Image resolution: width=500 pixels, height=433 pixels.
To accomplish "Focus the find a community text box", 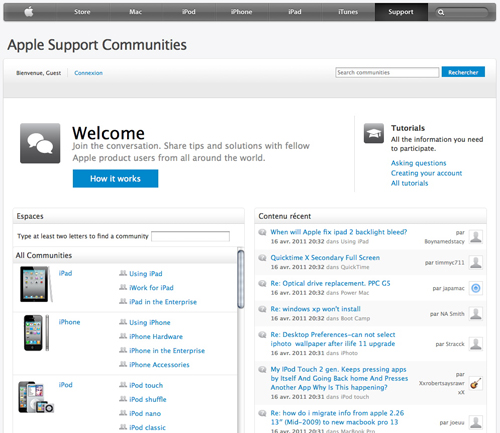I will 190,236.
